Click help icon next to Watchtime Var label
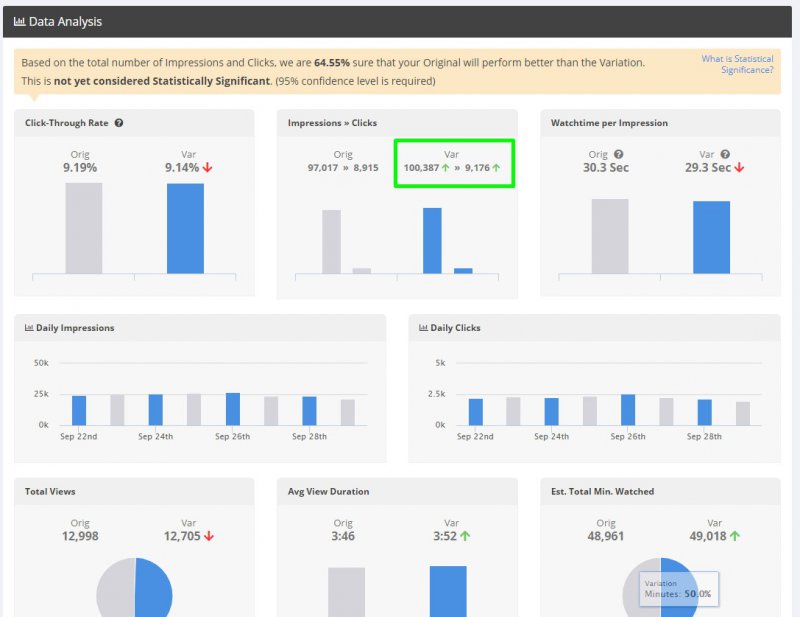Image resolution: width=800 pixels, height=617 pixels. coord(725,155)
